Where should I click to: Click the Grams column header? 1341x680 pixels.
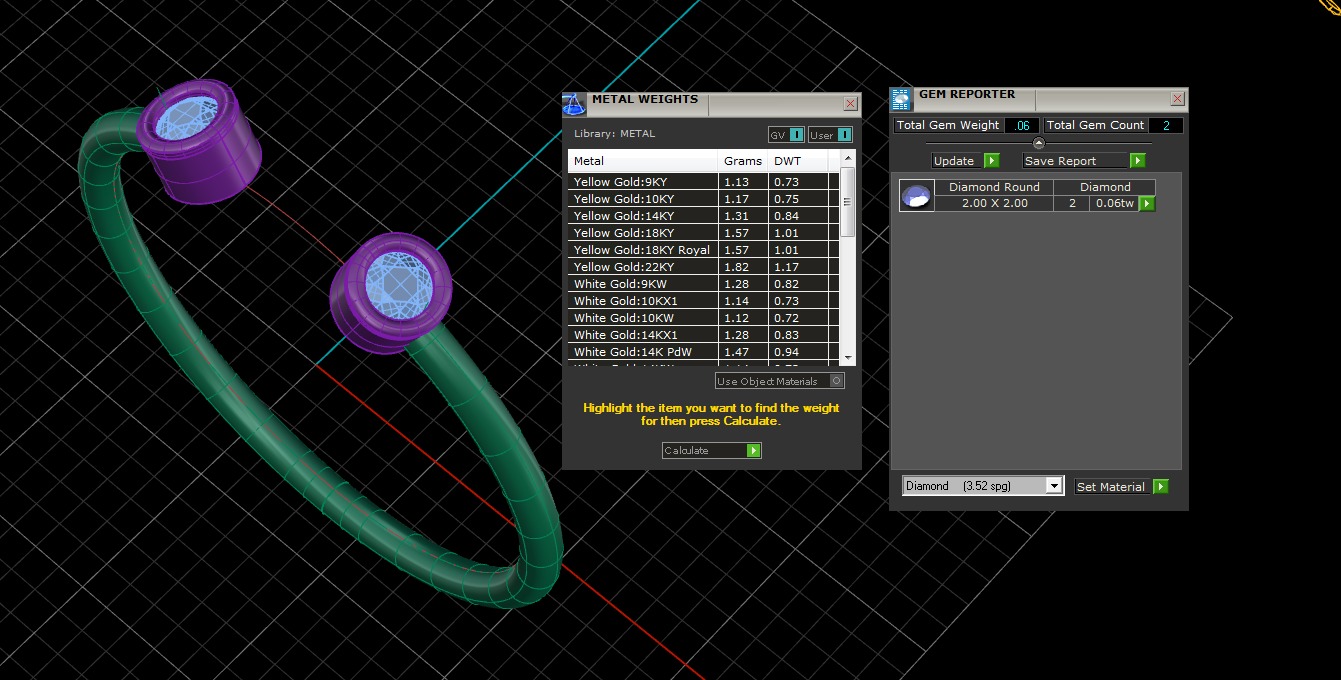743,161
